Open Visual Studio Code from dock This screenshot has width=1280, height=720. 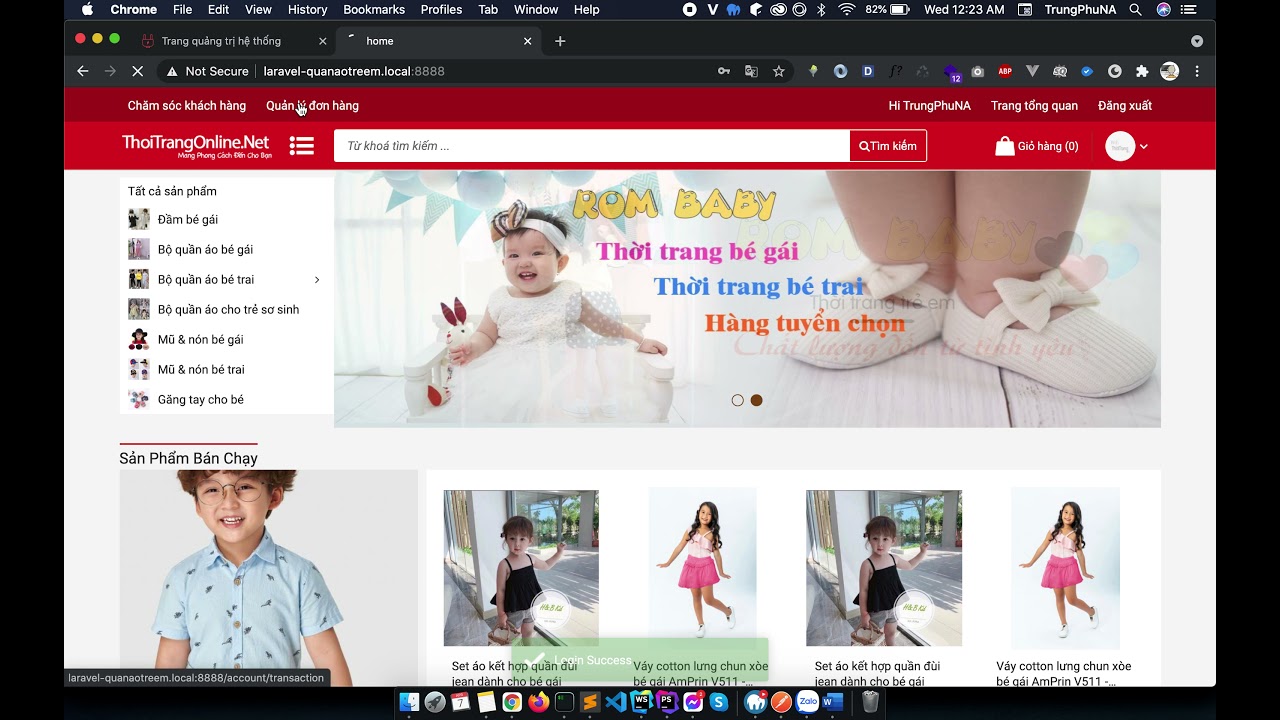pyautogui.click(x=615, y=702)
